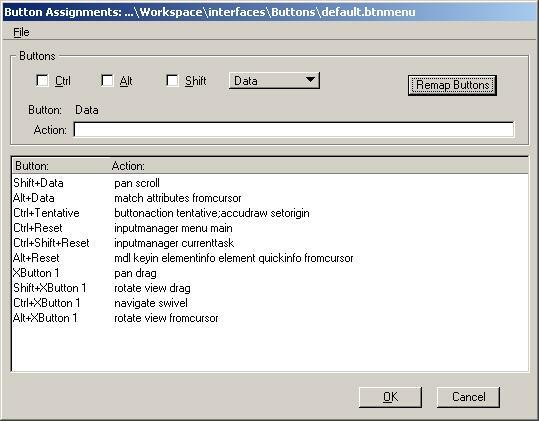Select the Shift+Data pan scroll row
The height and width of the screenshot is (421, 539).
pyautogui.click(x=270, y=183)
